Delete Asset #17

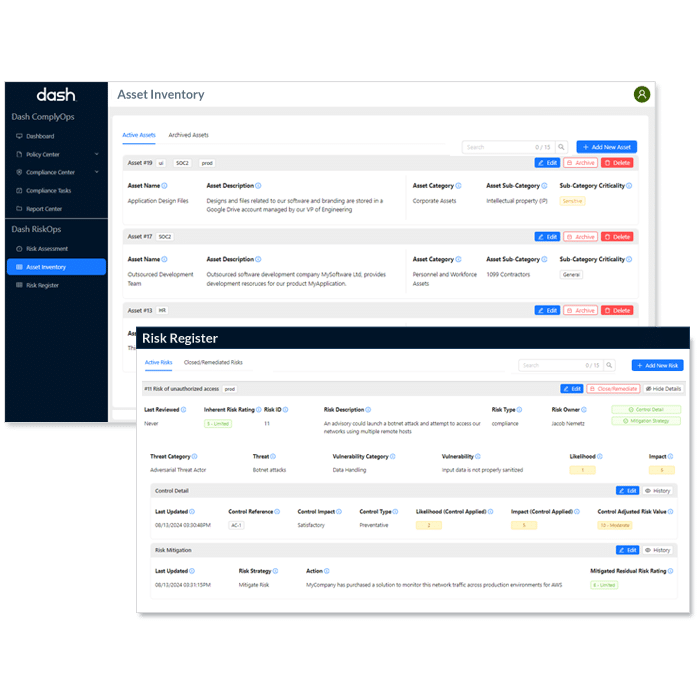(x=617, y=237)
